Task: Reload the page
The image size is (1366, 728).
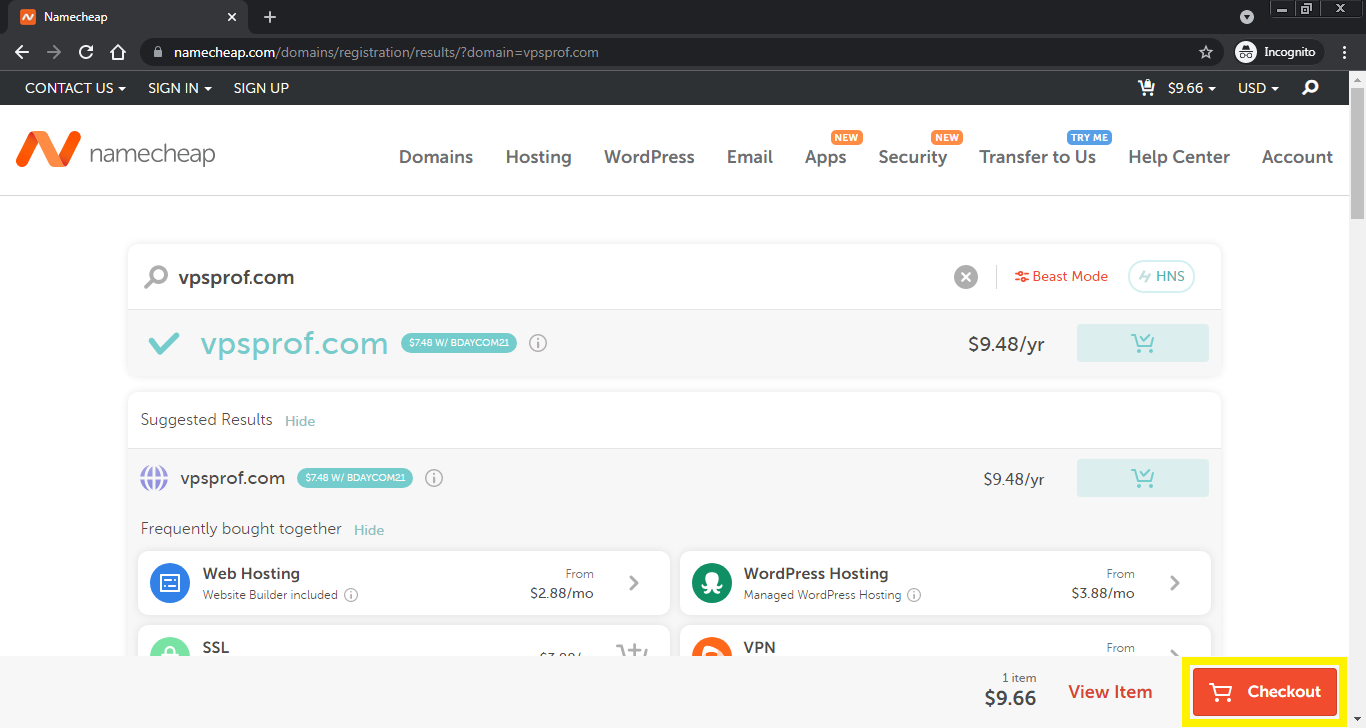Action: pyautogui.click(x=86, y=52)
